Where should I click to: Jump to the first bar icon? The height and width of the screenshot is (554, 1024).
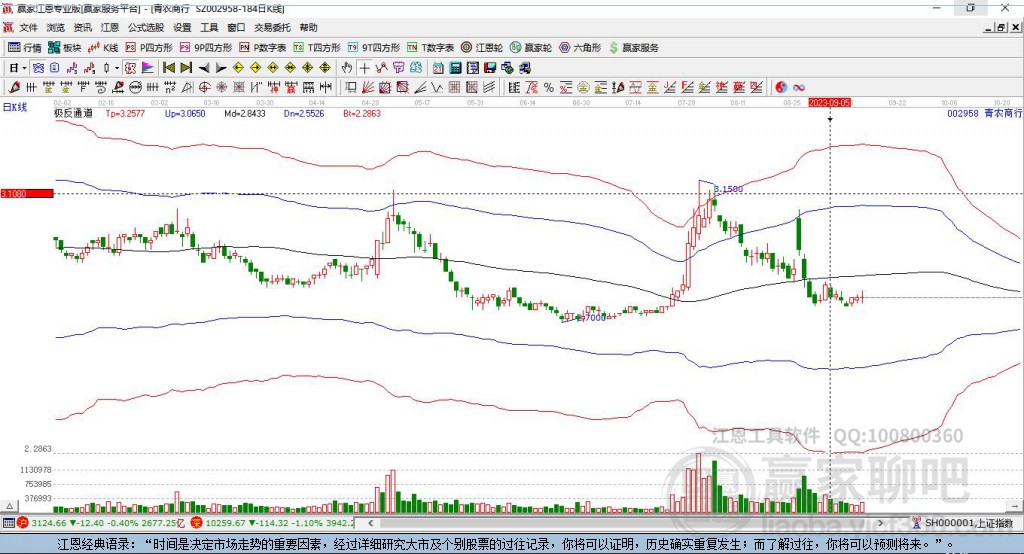coord(168,68)
